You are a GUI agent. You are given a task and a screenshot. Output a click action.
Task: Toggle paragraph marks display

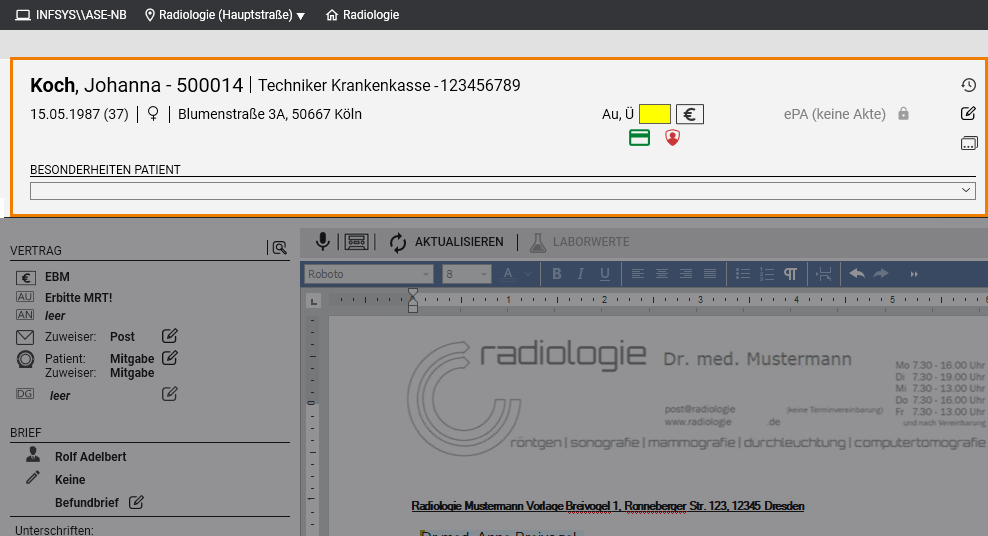790,274
